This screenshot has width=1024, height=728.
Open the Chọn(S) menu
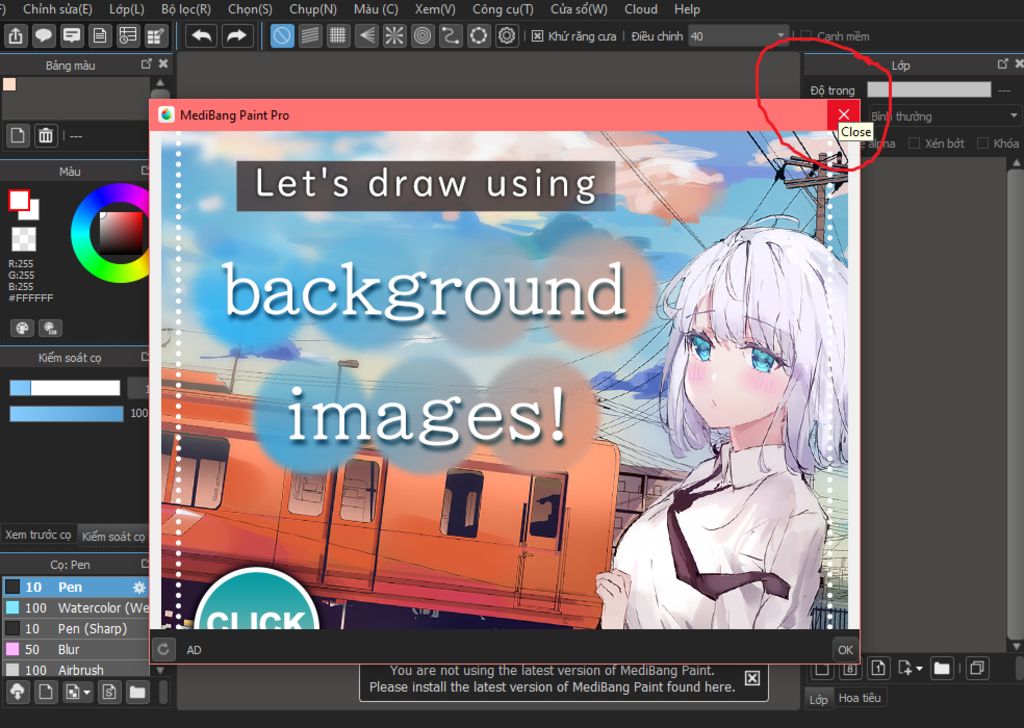tap(250, 9)
